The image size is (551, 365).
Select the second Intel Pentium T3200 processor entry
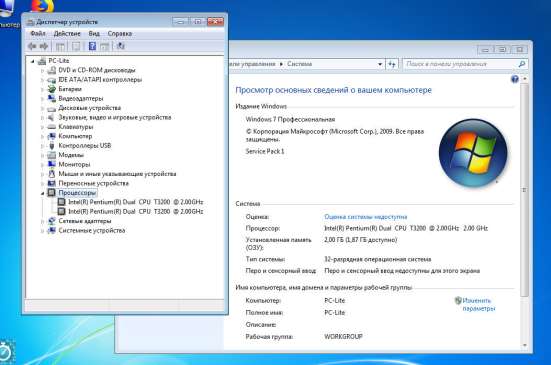click(x=135, y=211)
